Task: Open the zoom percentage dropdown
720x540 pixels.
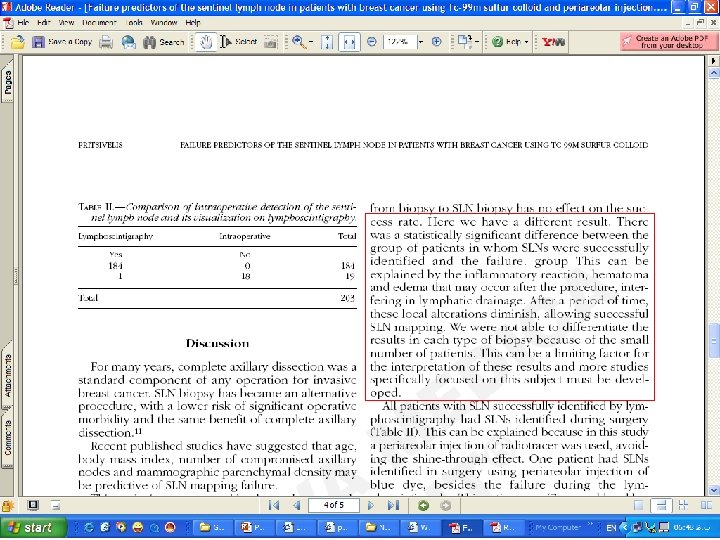Action: click(420, 42)
